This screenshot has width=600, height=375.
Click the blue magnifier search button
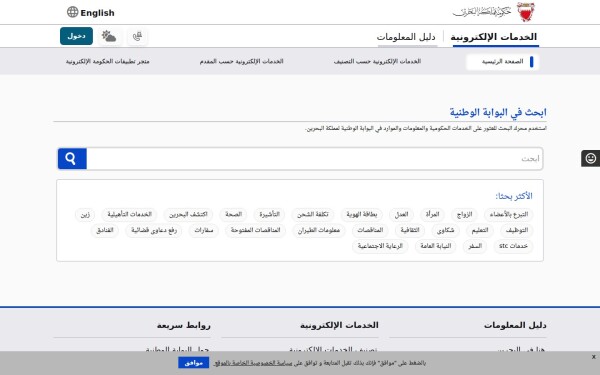(x=72, y=158)
